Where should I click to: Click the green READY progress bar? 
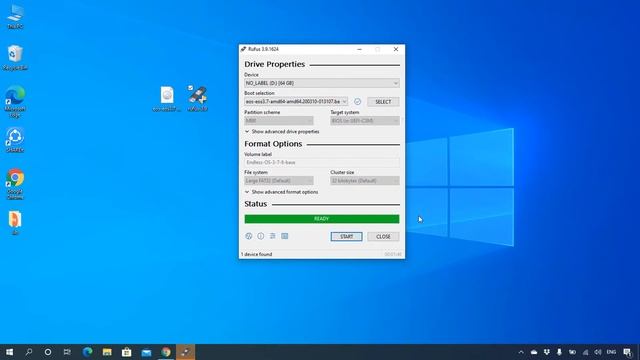point(322,219)
